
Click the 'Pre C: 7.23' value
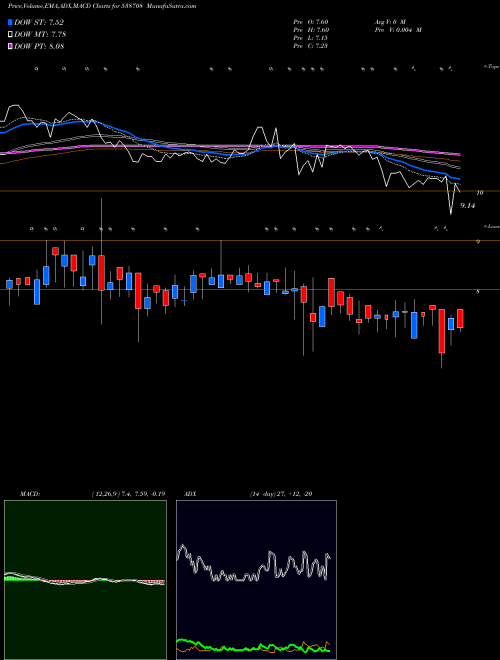[311, 46]
